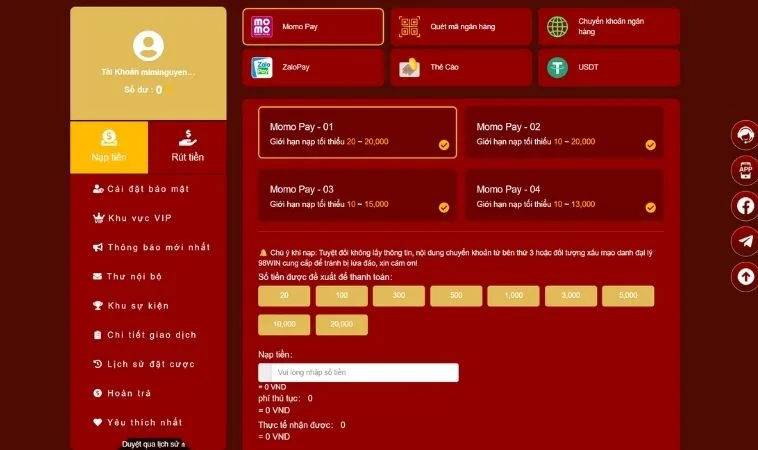Open Hoàn trả menu item
The height and width of the screenshot is (450, 758).
click(x=122, y=393)
